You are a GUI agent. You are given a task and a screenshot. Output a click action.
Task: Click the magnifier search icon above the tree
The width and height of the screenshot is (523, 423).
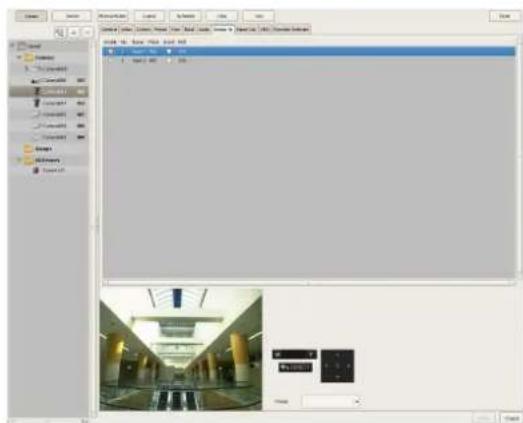tap(59, 33)
